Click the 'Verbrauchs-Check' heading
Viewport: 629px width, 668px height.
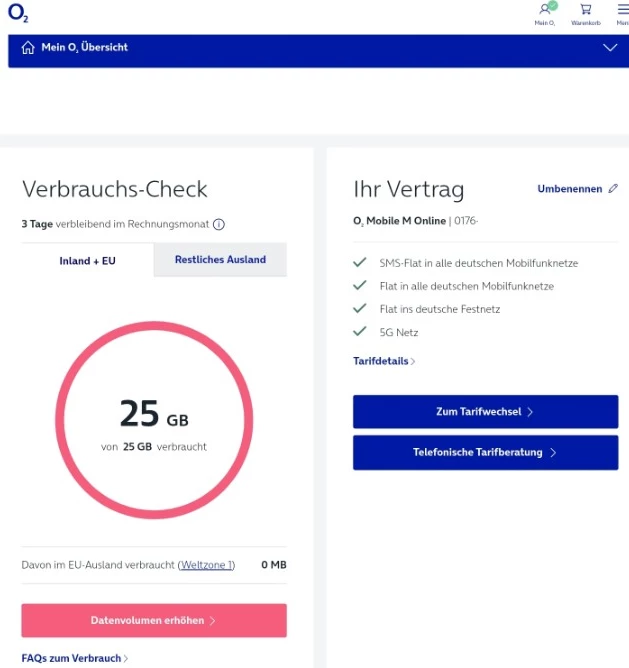(115, 189)
